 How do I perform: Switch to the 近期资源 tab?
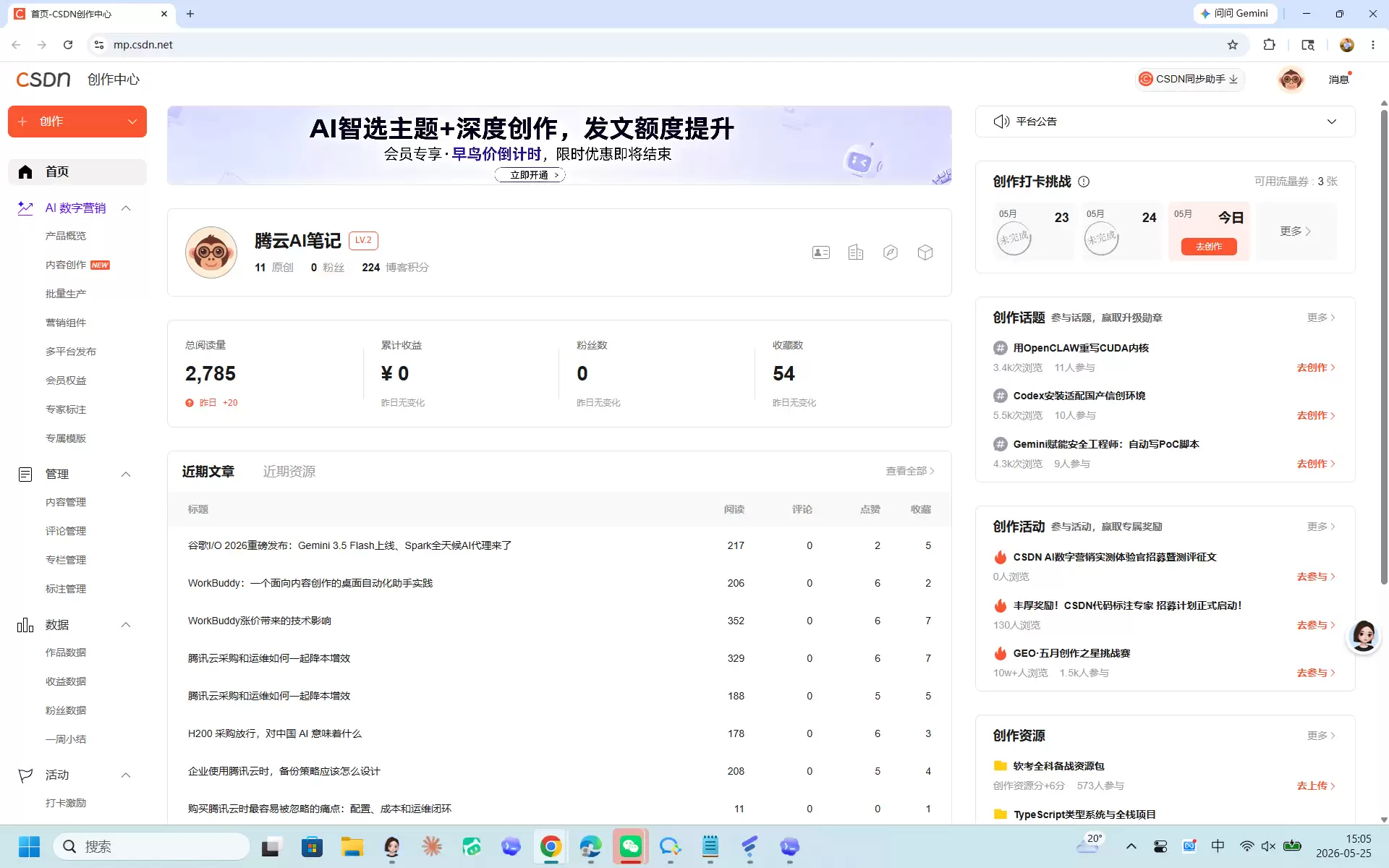[289, 472]
